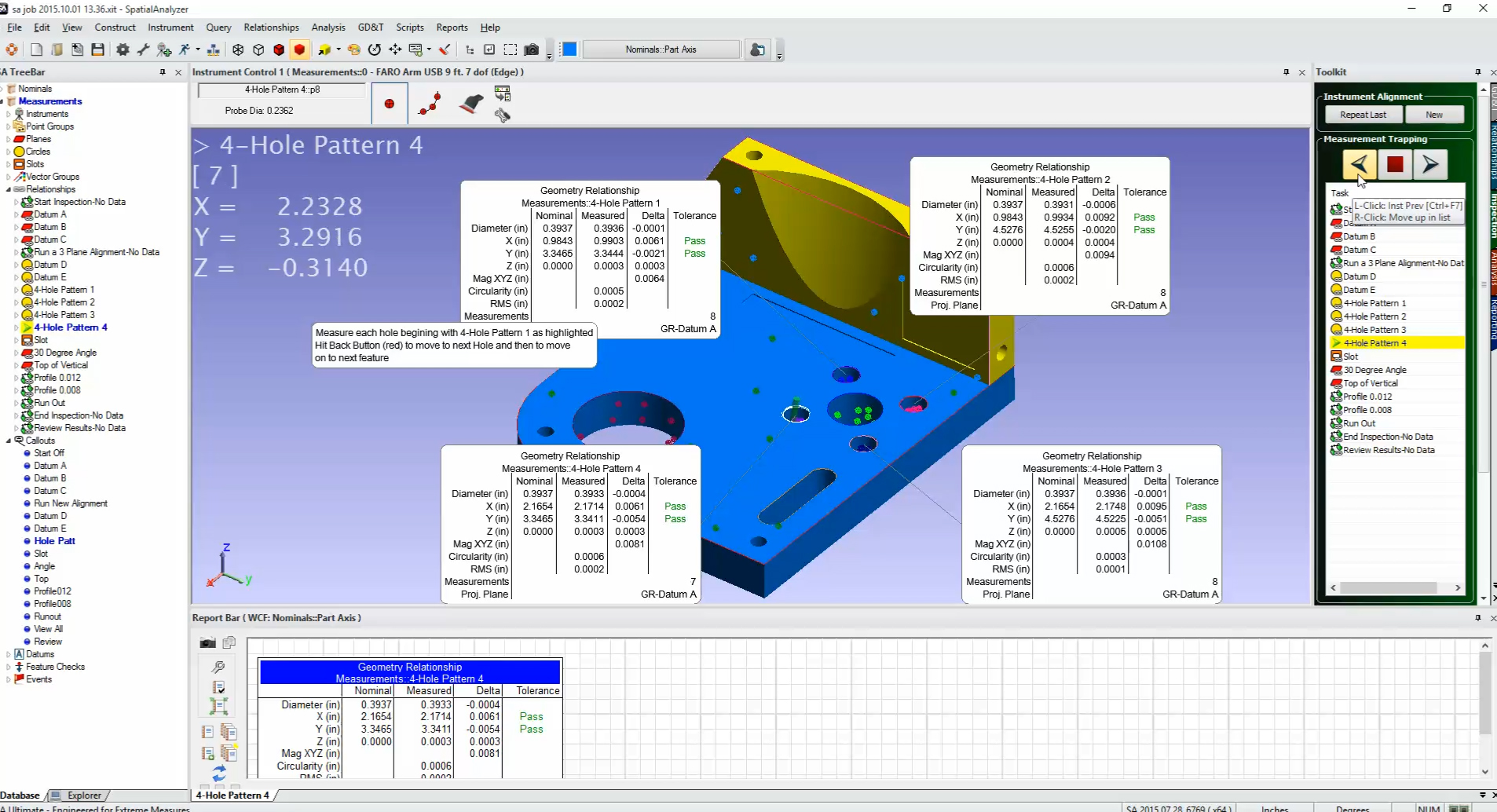Open the dropdown next to the running man icon

198,51
